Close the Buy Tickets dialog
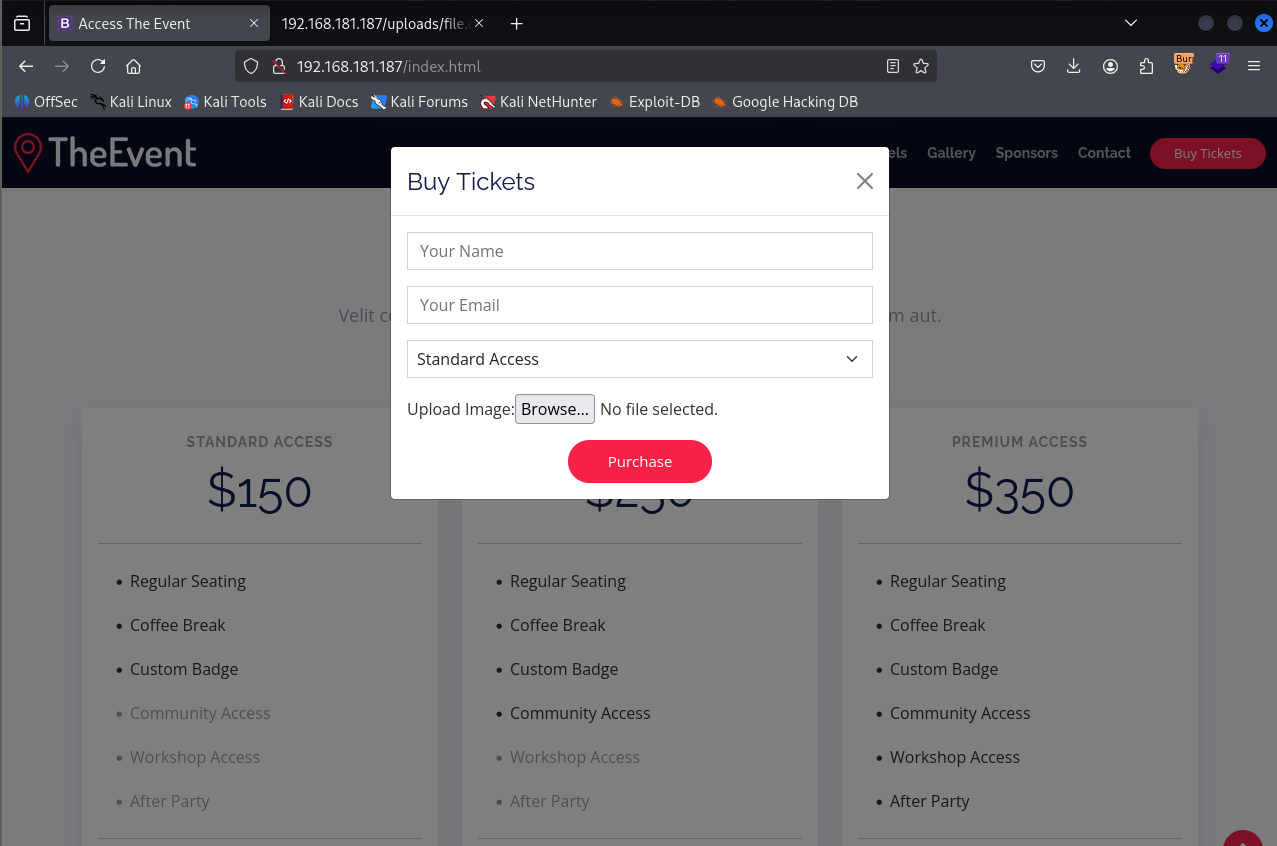 coord(865,181)
